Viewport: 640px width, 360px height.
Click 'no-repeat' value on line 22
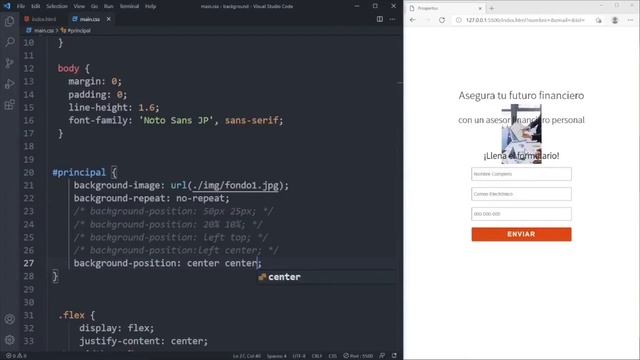[200, 198]
